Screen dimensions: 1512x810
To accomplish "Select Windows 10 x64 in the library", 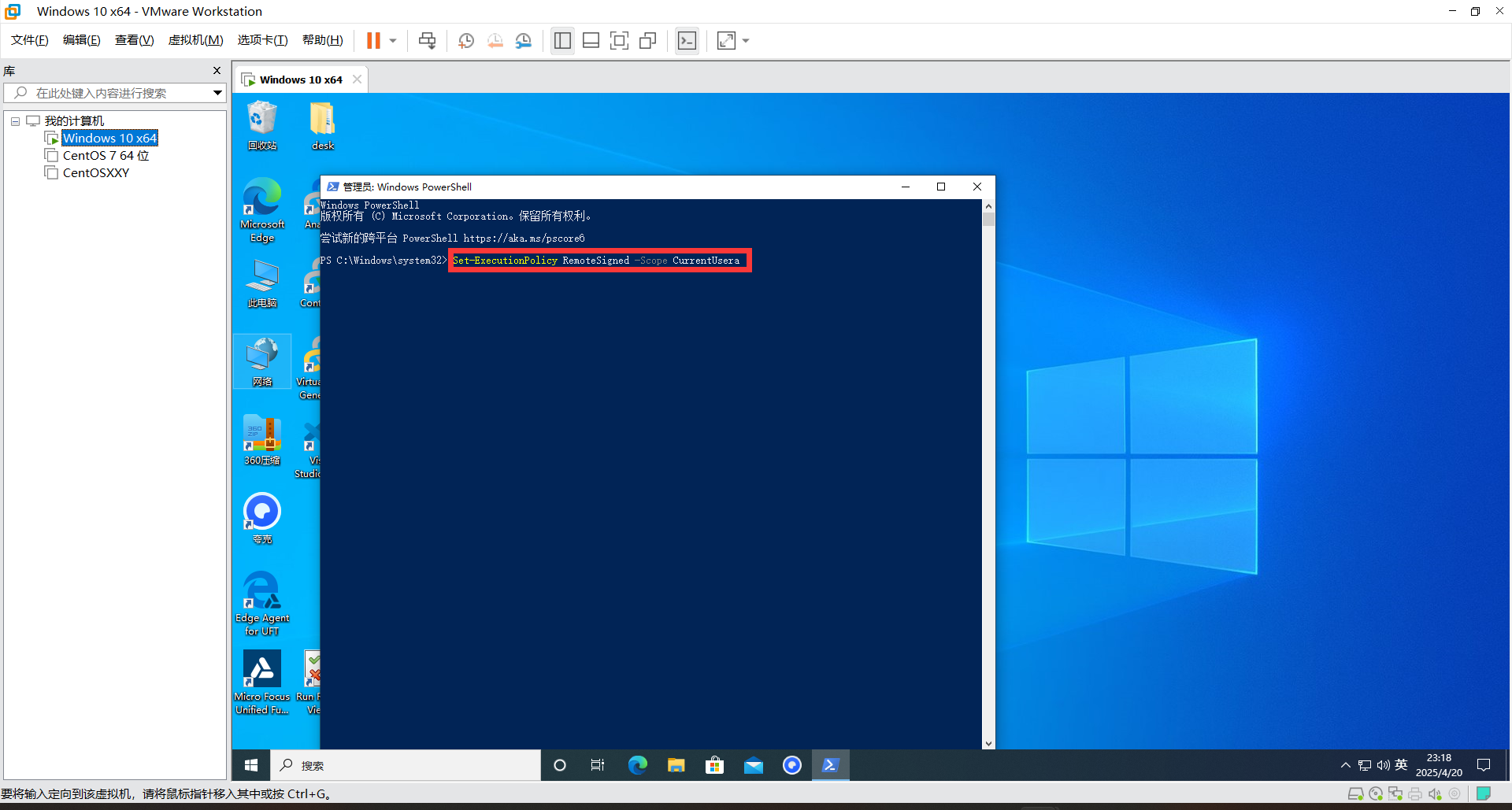I will [109, 138].
